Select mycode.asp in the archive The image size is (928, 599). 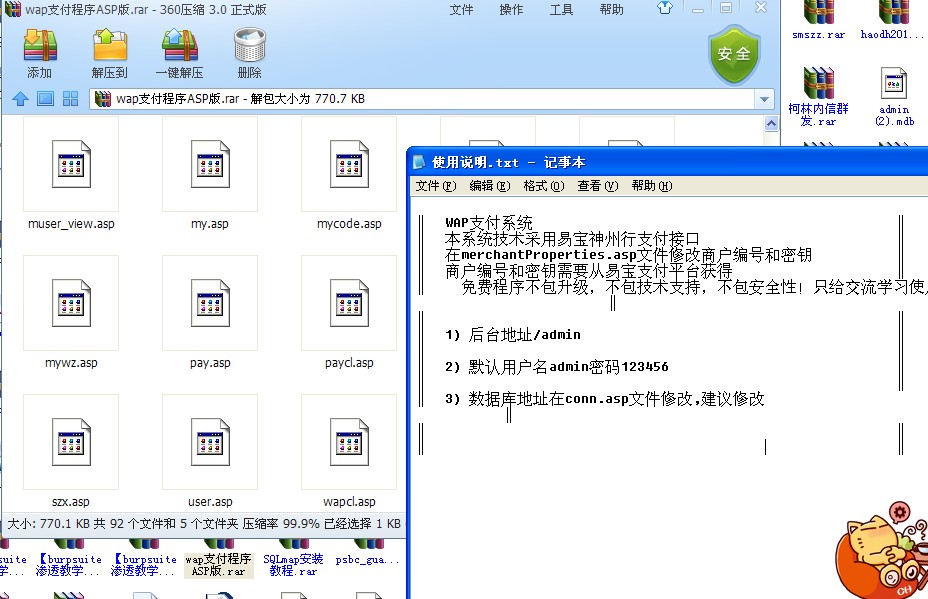pyautogui.click(x=348, y=166)
